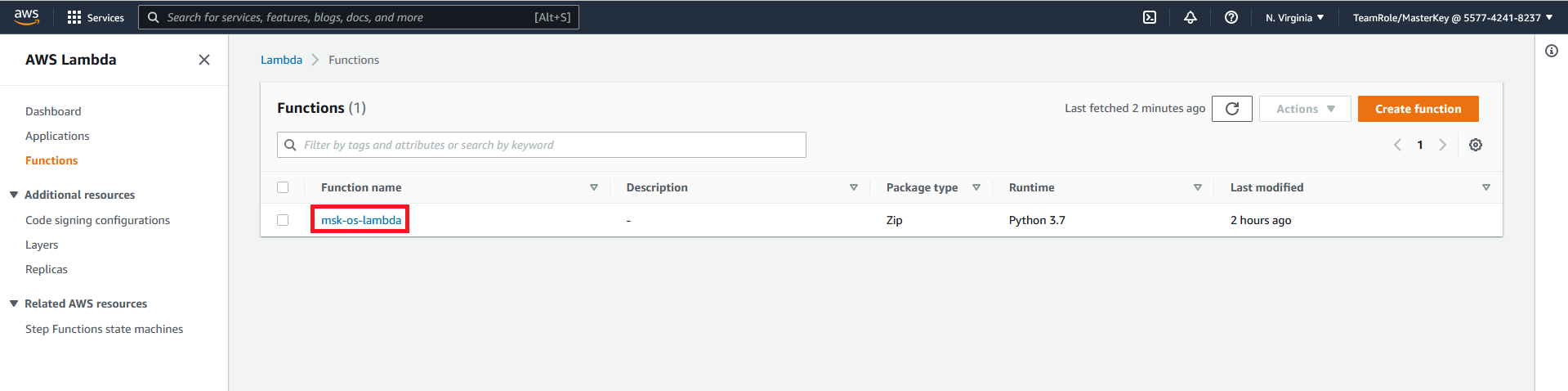Open Step Functions state machines
This screenshot has width=1568, height=391.
[104, 329]
